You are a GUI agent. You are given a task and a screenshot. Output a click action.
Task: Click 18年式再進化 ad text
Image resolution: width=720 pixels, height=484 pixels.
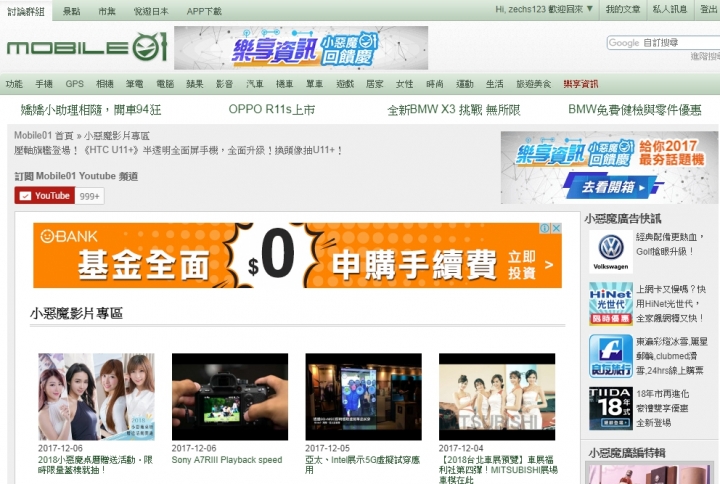coord(662,408)
